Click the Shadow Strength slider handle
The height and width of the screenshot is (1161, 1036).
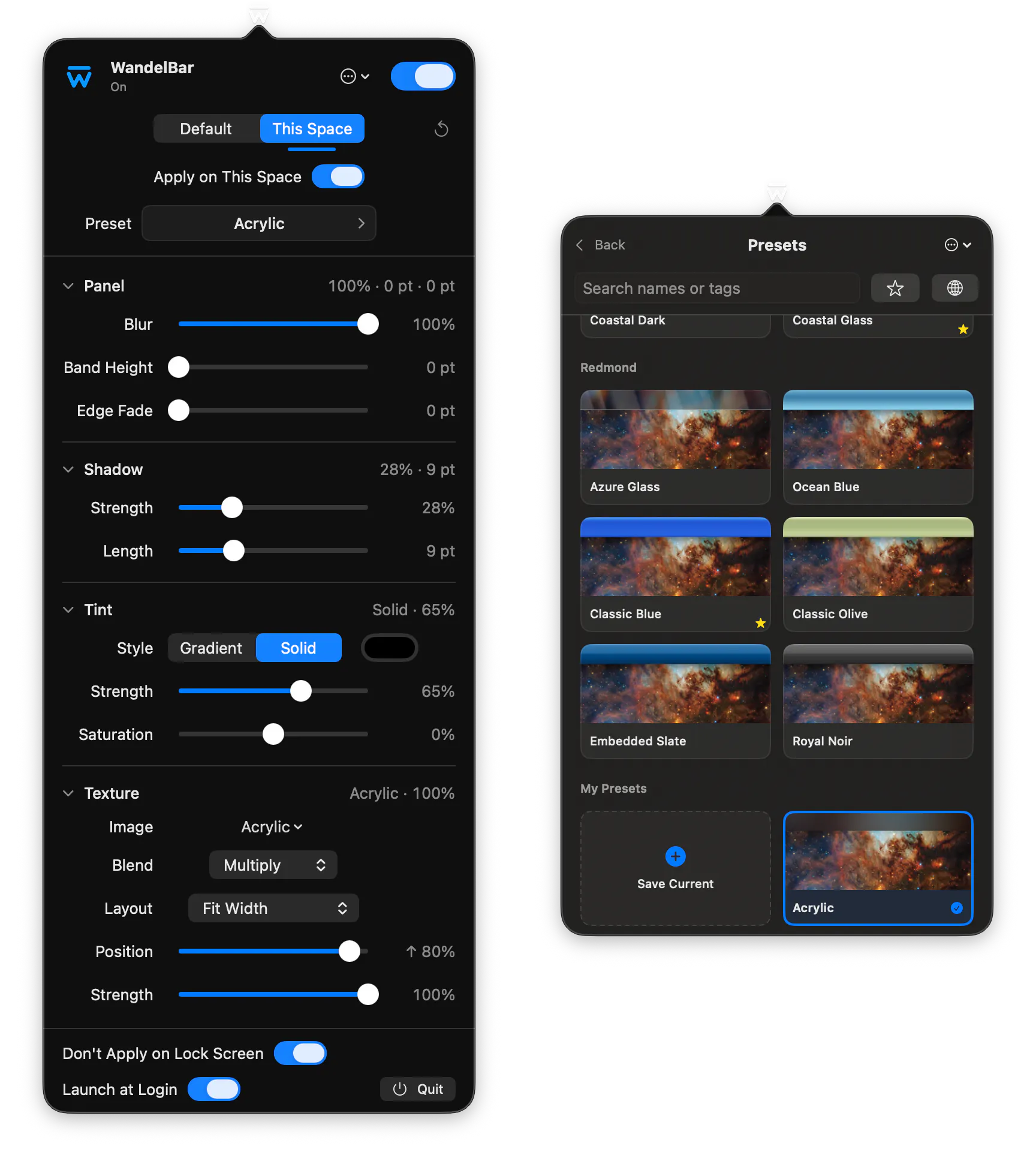tap(232, 507)
